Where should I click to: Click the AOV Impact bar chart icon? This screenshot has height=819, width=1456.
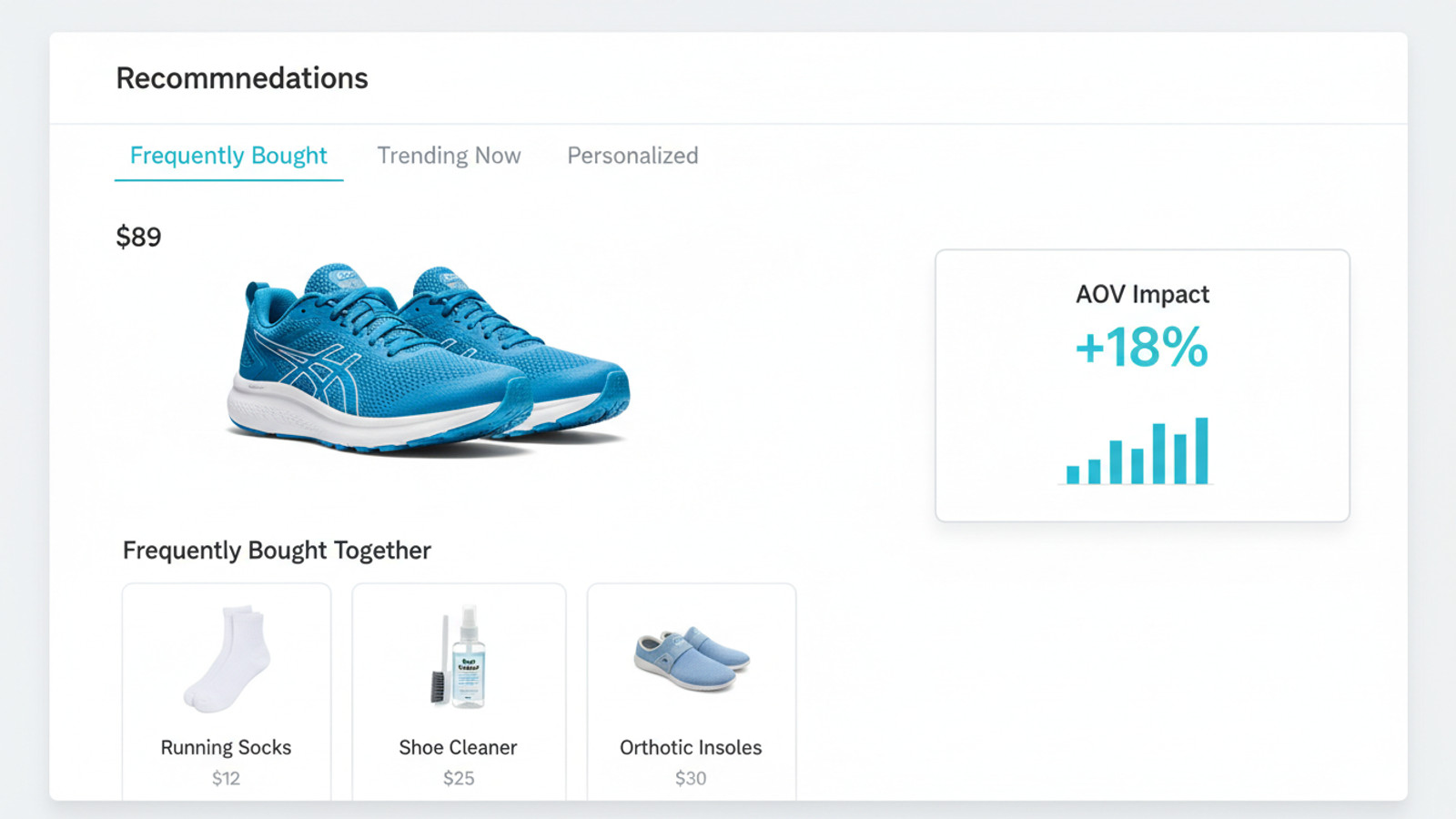[x=1137, y=452]
